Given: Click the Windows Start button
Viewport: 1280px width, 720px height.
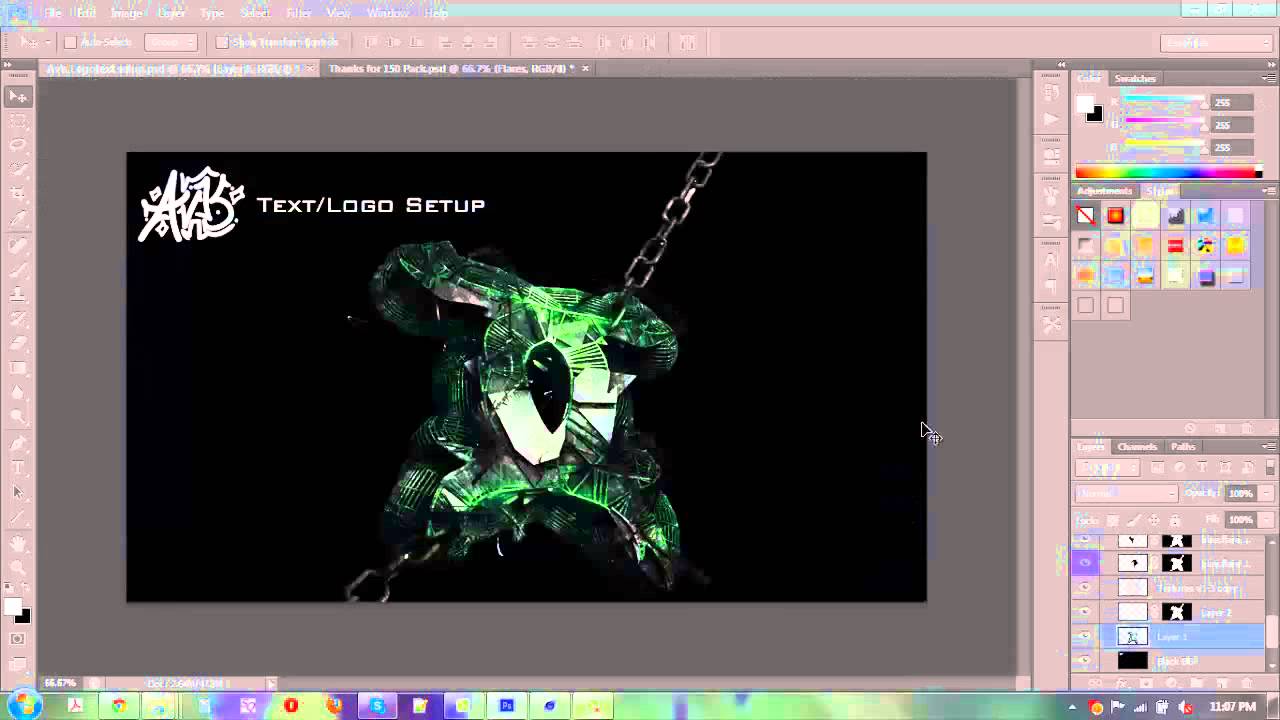Looking at the screenshot, I should (23, 706).
